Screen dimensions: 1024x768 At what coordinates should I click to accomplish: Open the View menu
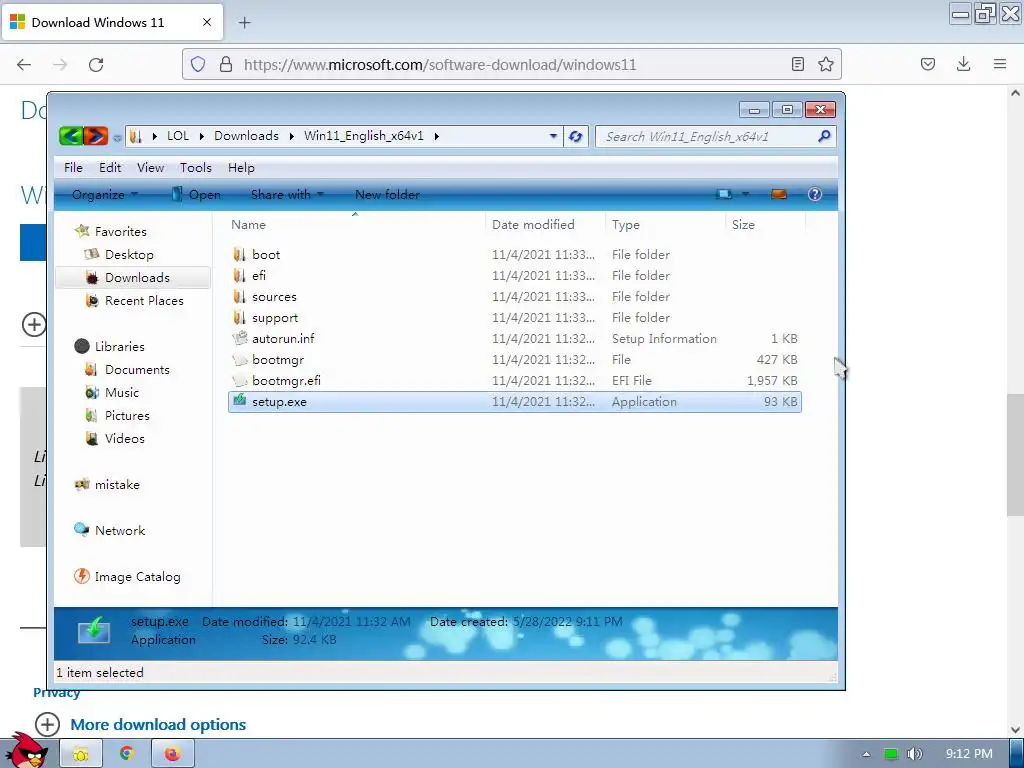tap(150, 168)
